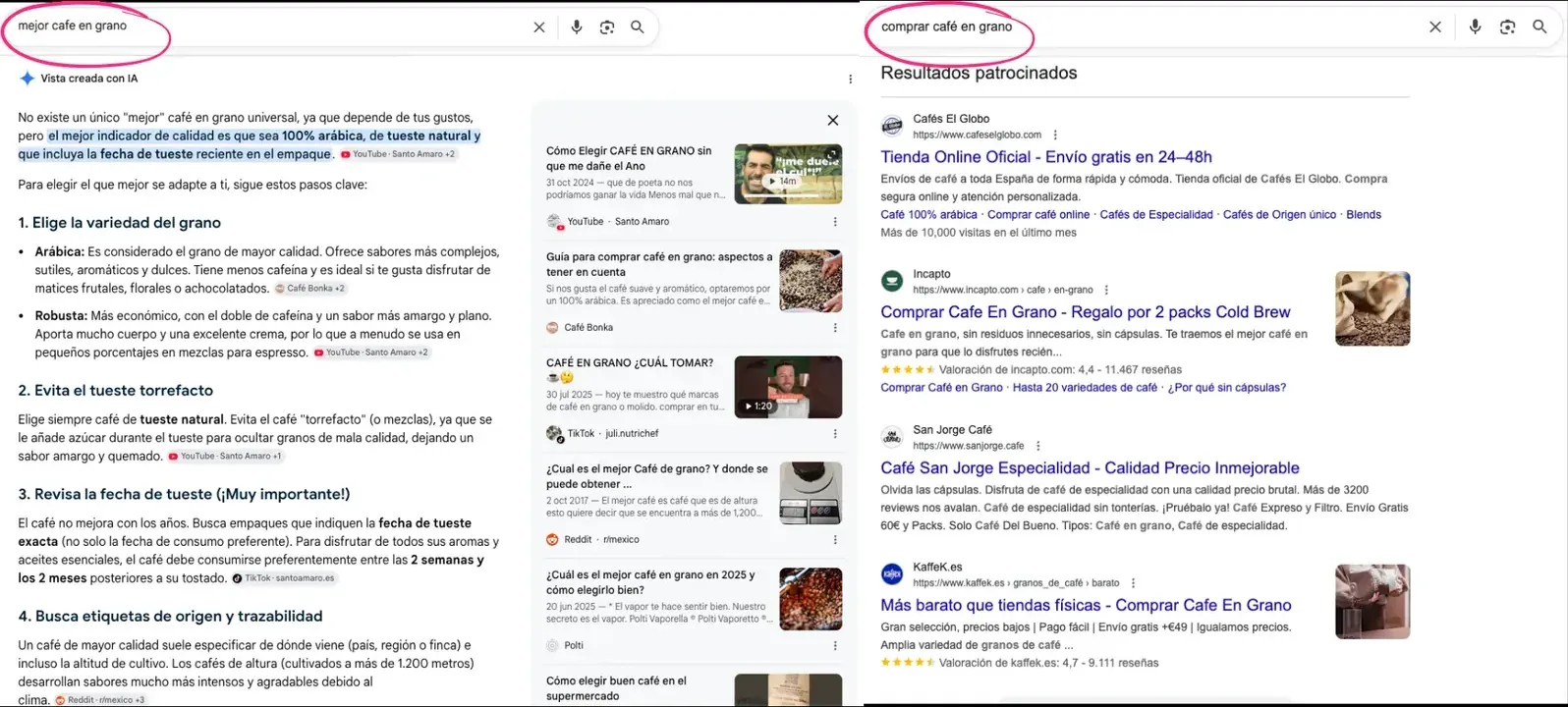1568x707 pixels.
Task: Open '¿Cuál es el mejor café en grano en 2025' title
Action: (650, 582)
